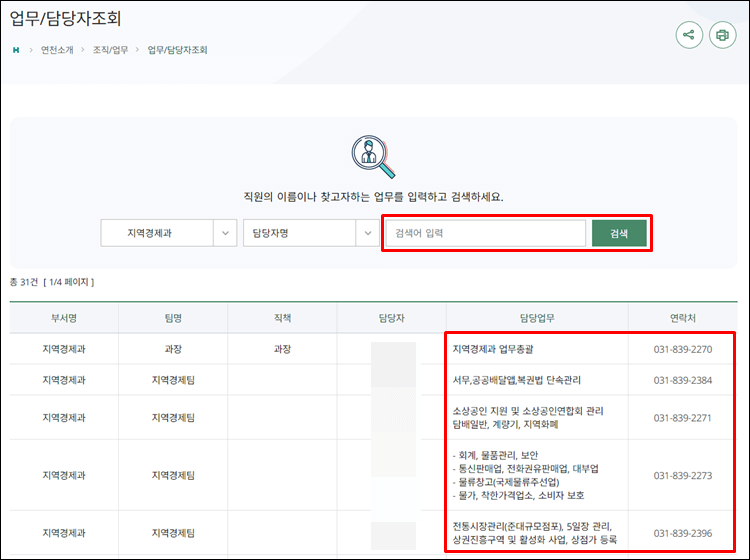Screen dimensions: 750x560
Task: Open 업무/담당자조회 breadcrumb link
Action: [x=177, y=50]
